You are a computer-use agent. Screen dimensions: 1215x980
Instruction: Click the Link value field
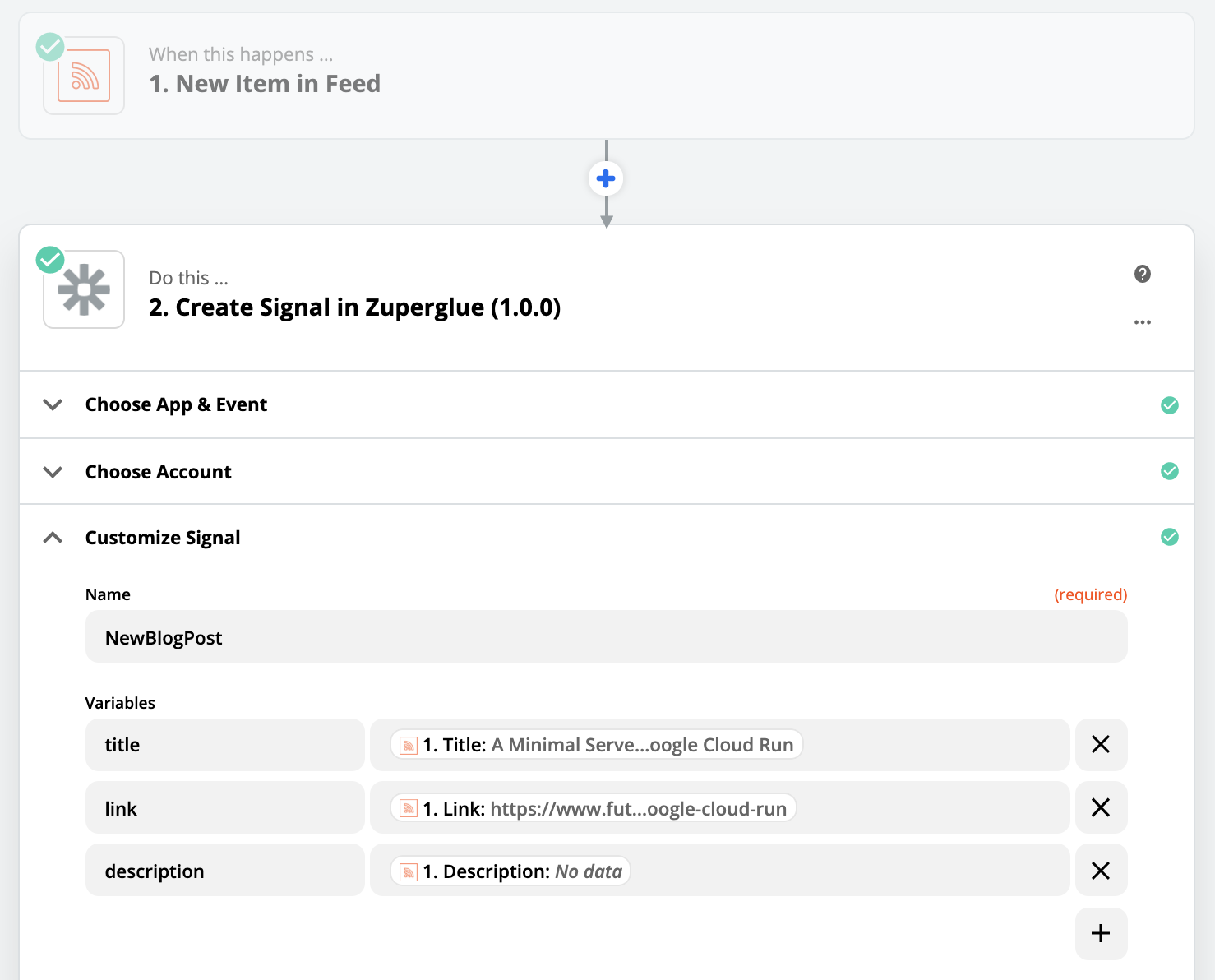coord(719,807)
